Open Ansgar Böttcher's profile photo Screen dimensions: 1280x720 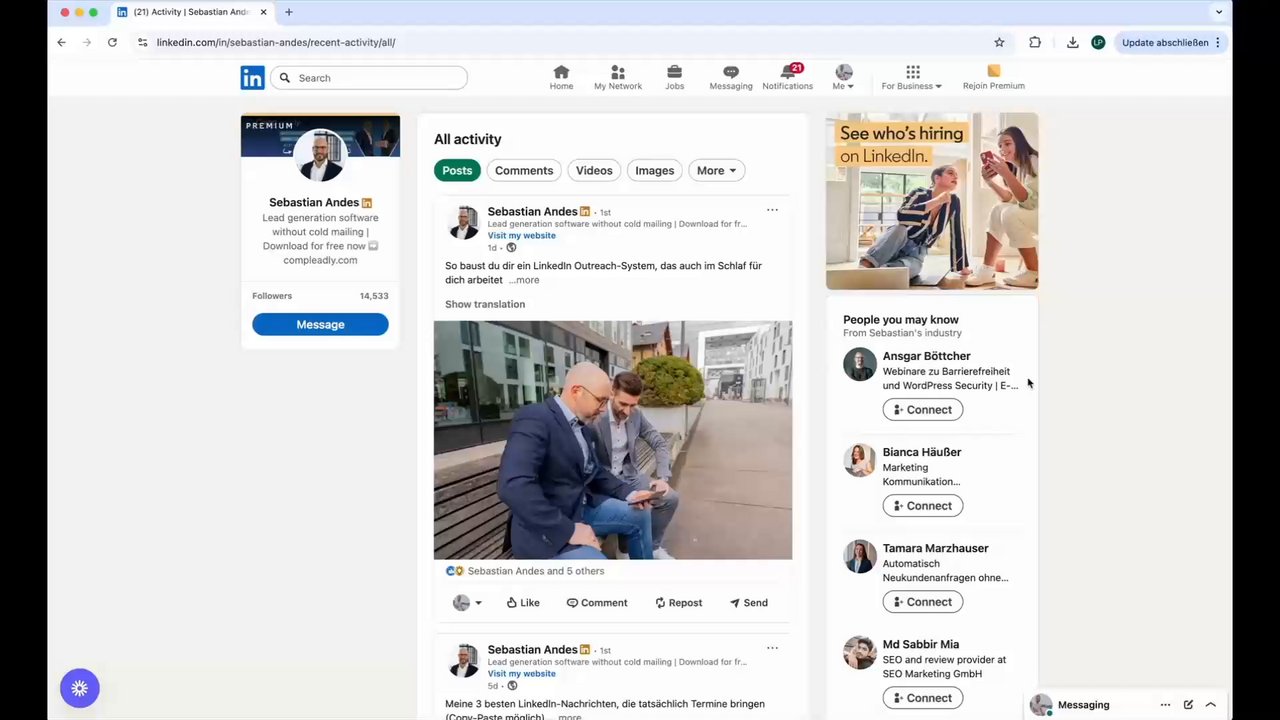click(x=859, y=364)
